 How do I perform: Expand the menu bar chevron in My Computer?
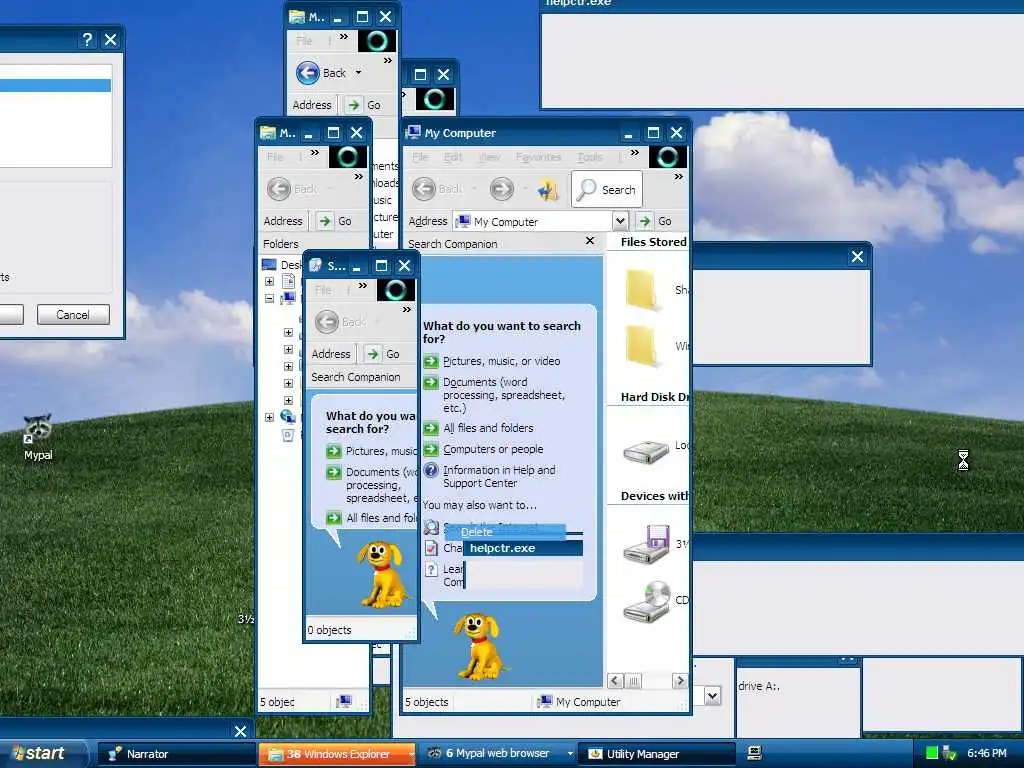pyautogui.click(x=634, y=153)
